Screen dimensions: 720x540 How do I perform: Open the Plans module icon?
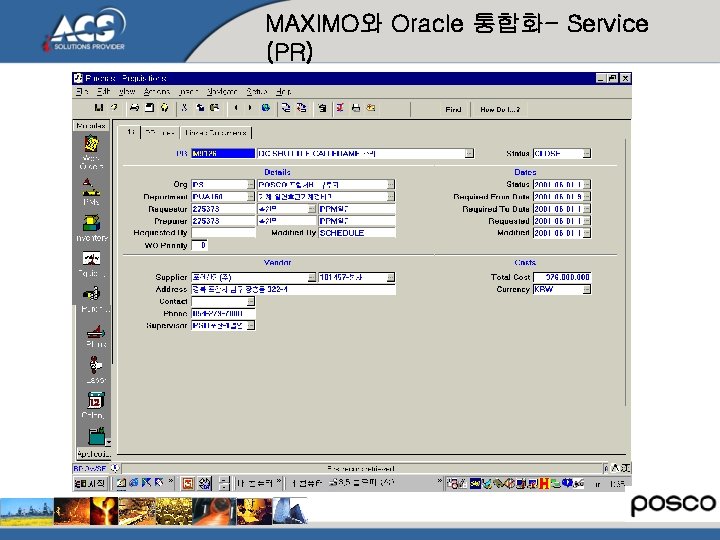tap(96, 331)
